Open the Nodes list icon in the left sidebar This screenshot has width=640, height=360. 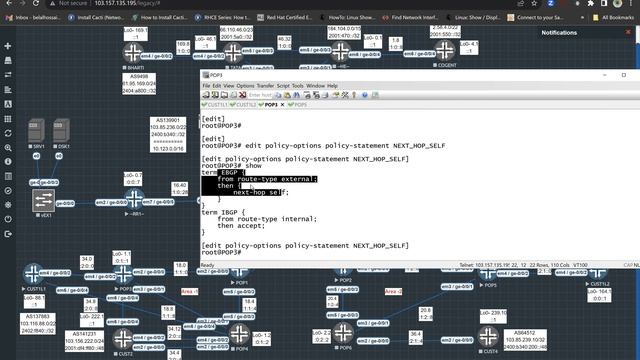point(8,60)
